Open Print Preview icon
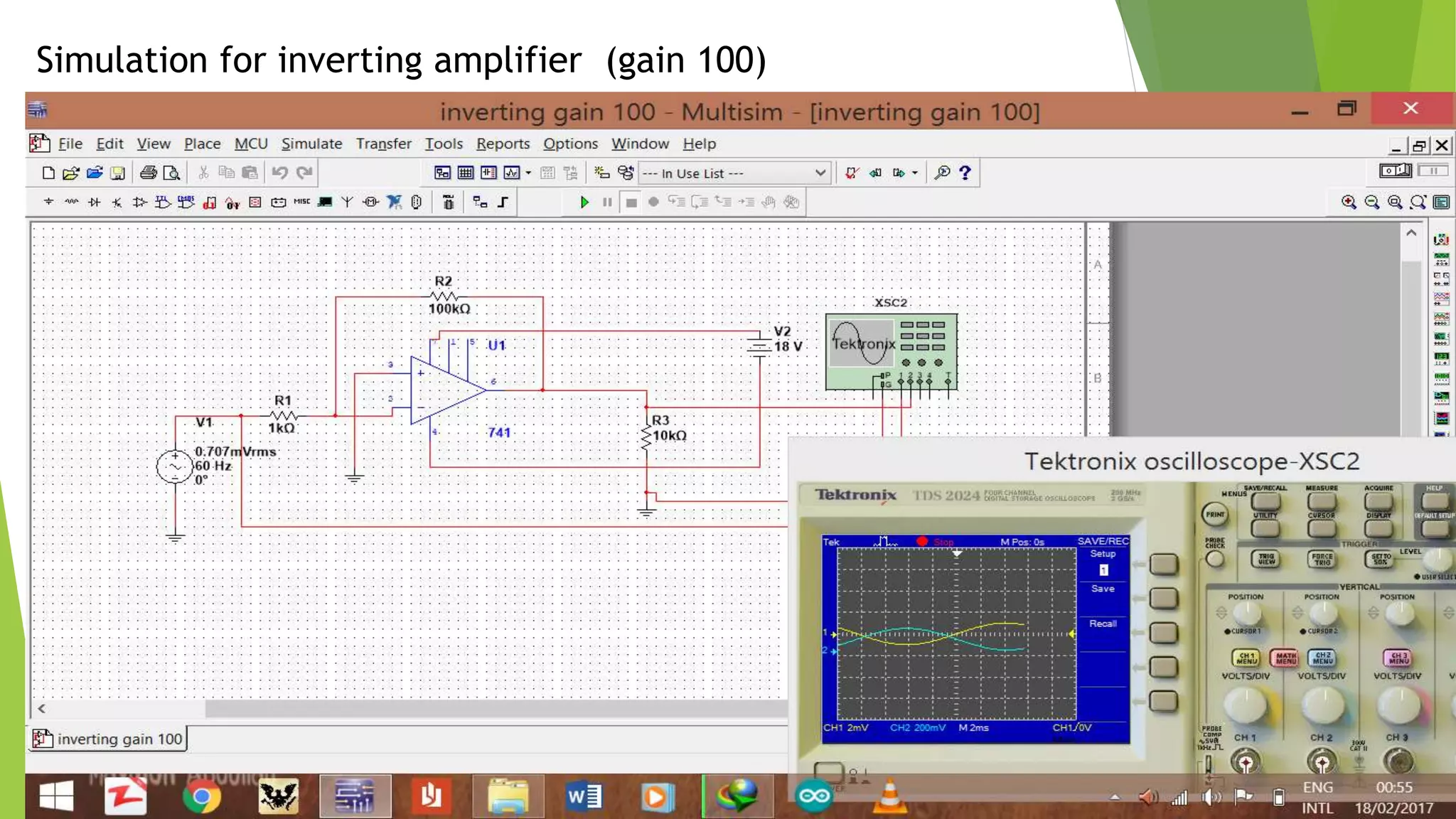The image size is (1456, 819). pos(171,173)
